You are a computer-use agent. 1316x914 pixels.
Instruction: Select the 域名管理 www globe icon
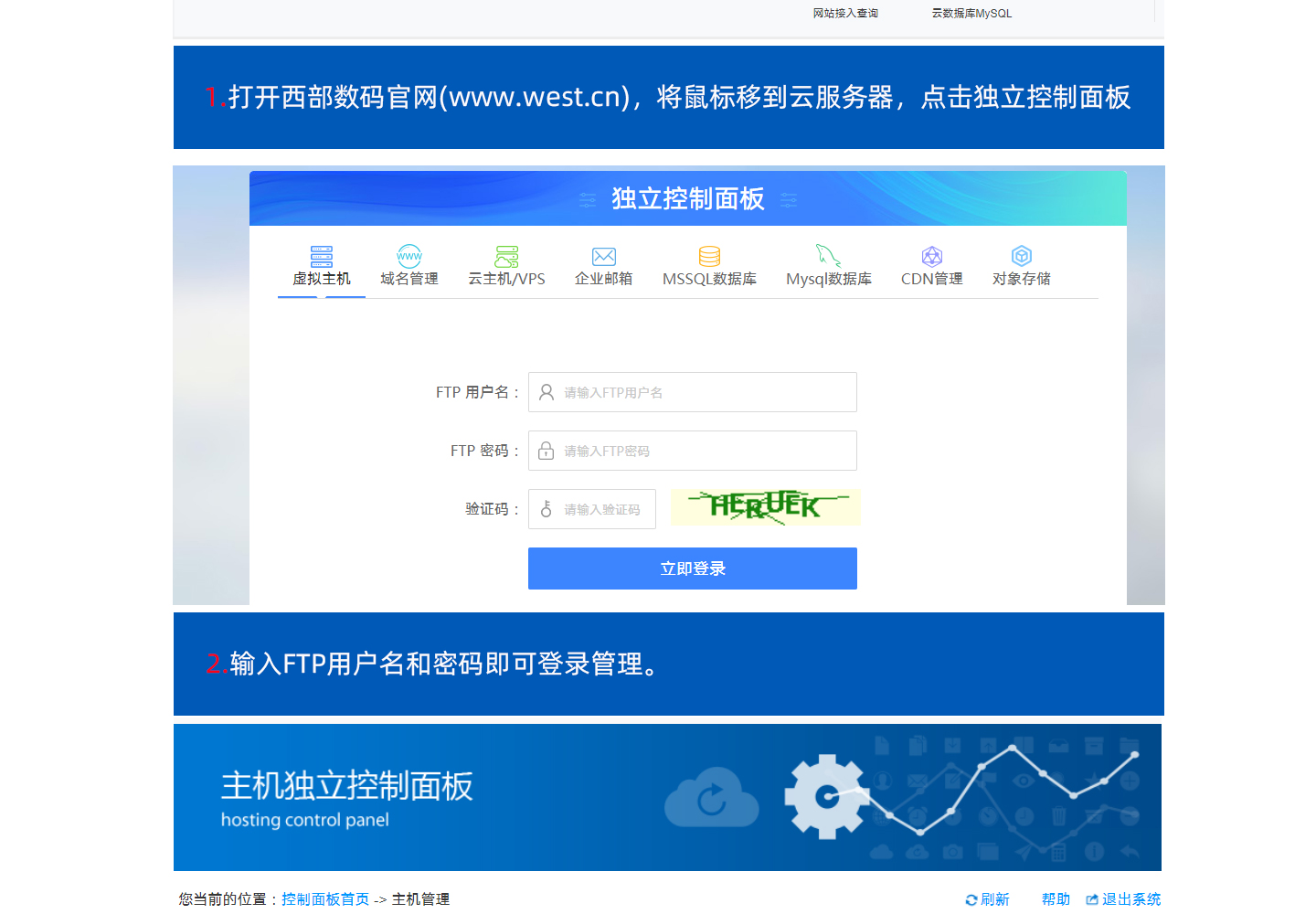click(409, 256)
